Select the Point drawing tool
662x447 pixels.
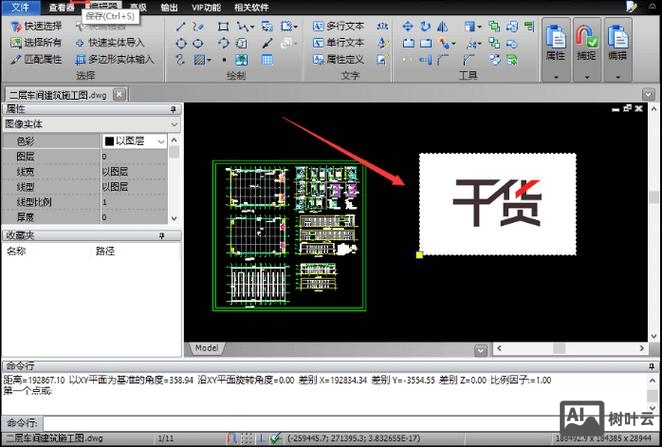click(224, 60)
